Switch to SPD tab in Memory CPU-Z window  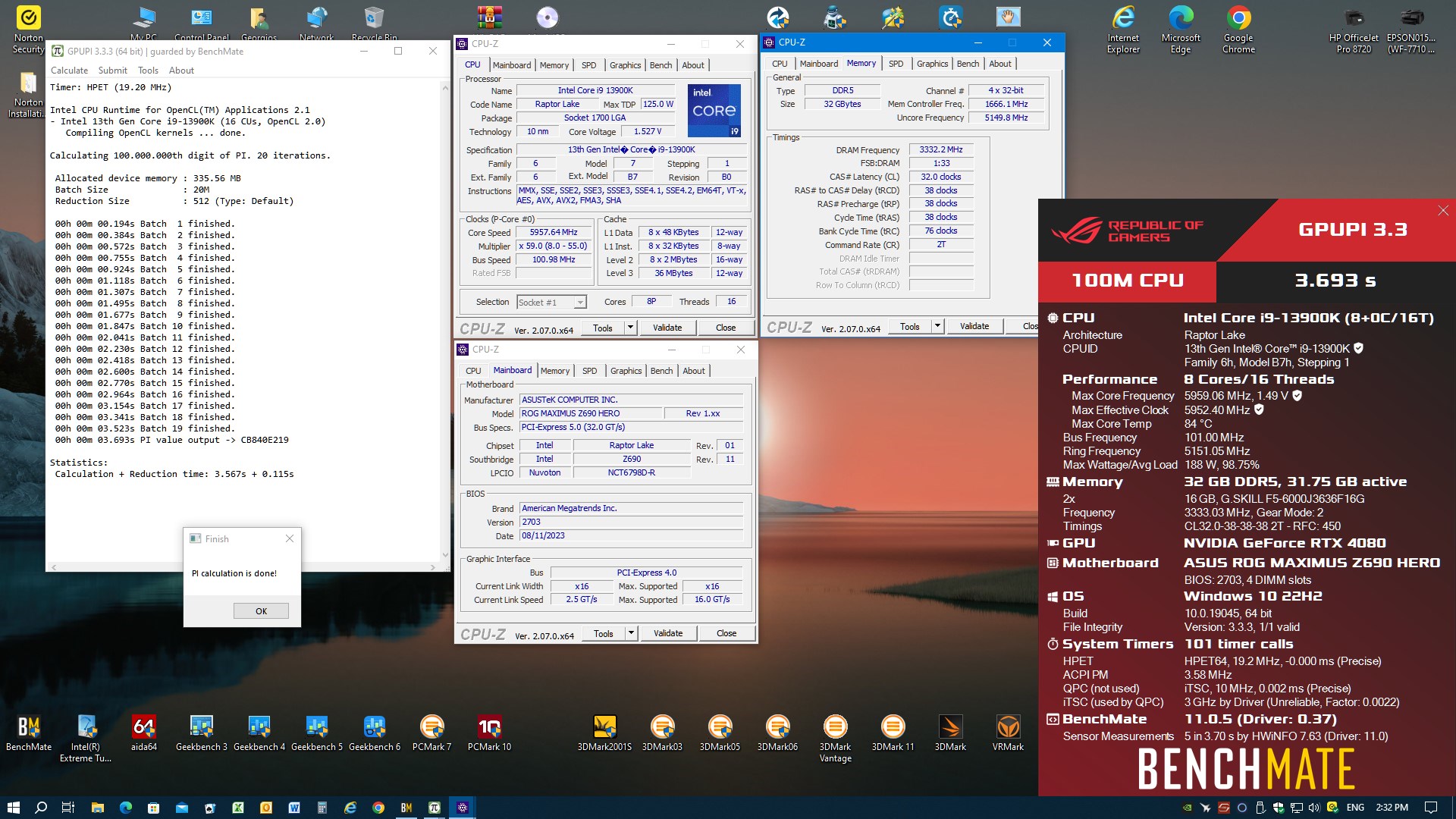pos(896,64)
